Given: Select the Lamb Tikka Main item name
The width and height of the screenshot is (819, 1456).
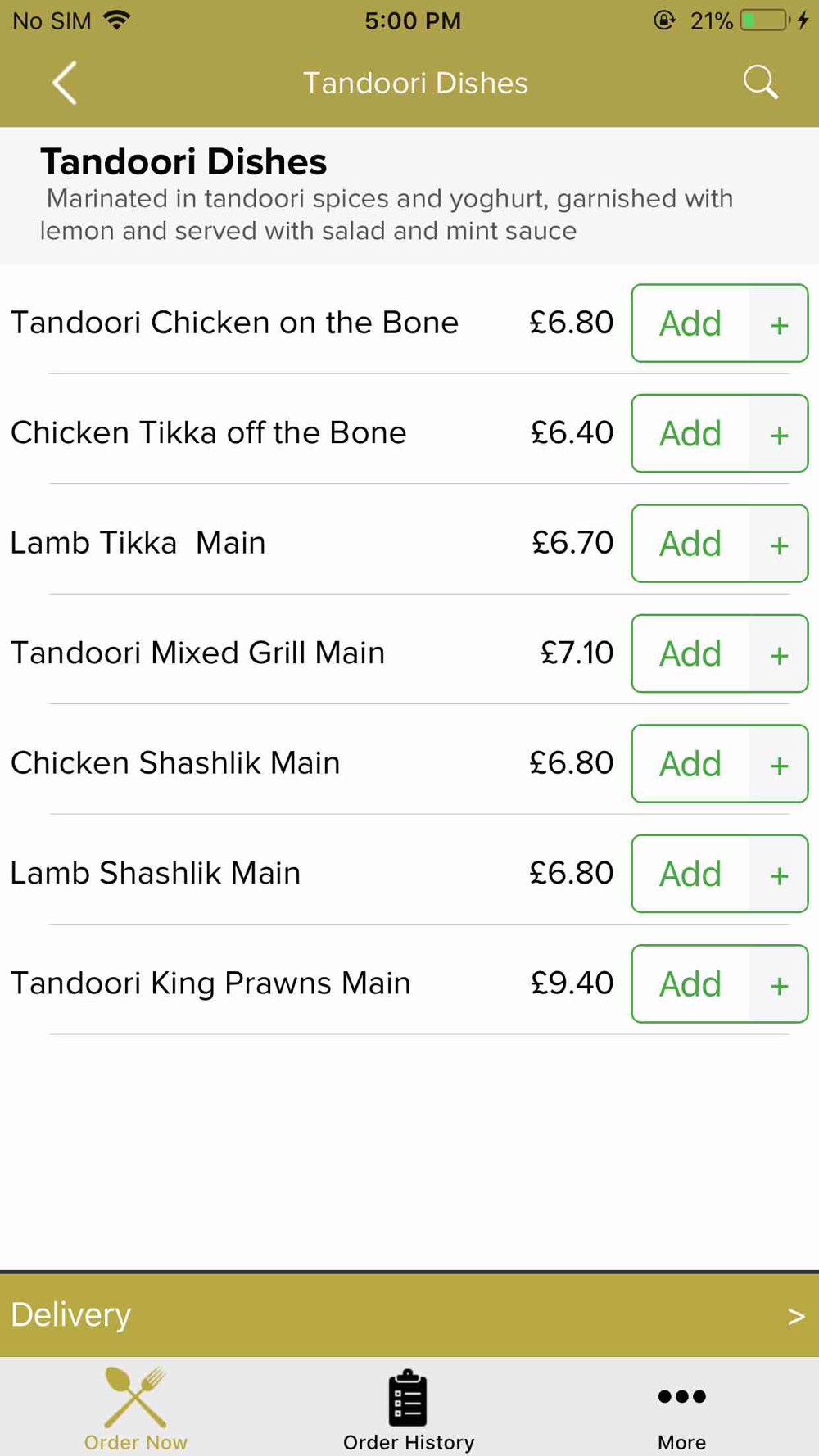Looking at the screenshot, I should pos(138,543).
